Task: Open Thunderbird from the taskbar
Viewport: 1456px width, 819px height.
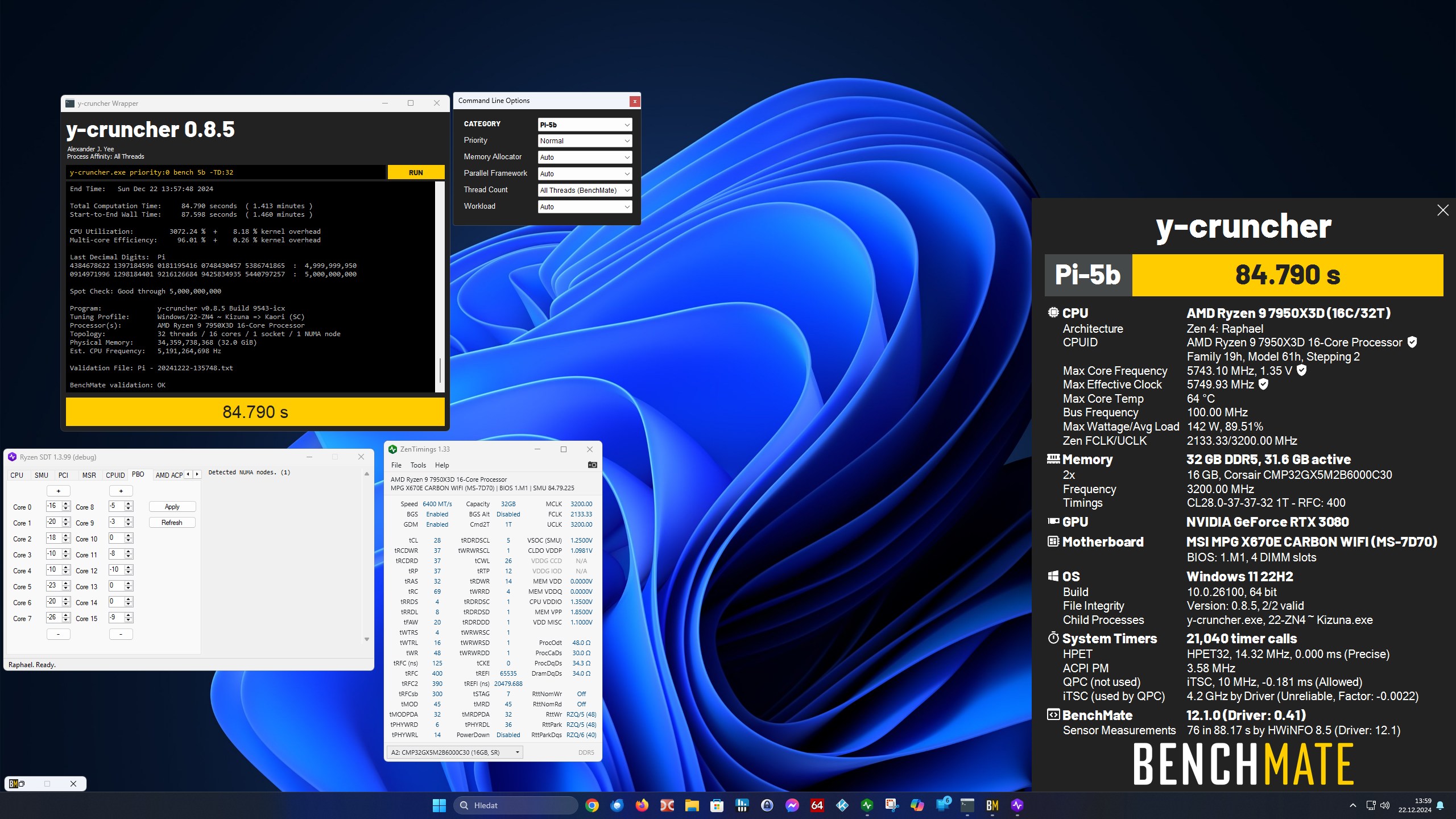Action: click(617, 805)
